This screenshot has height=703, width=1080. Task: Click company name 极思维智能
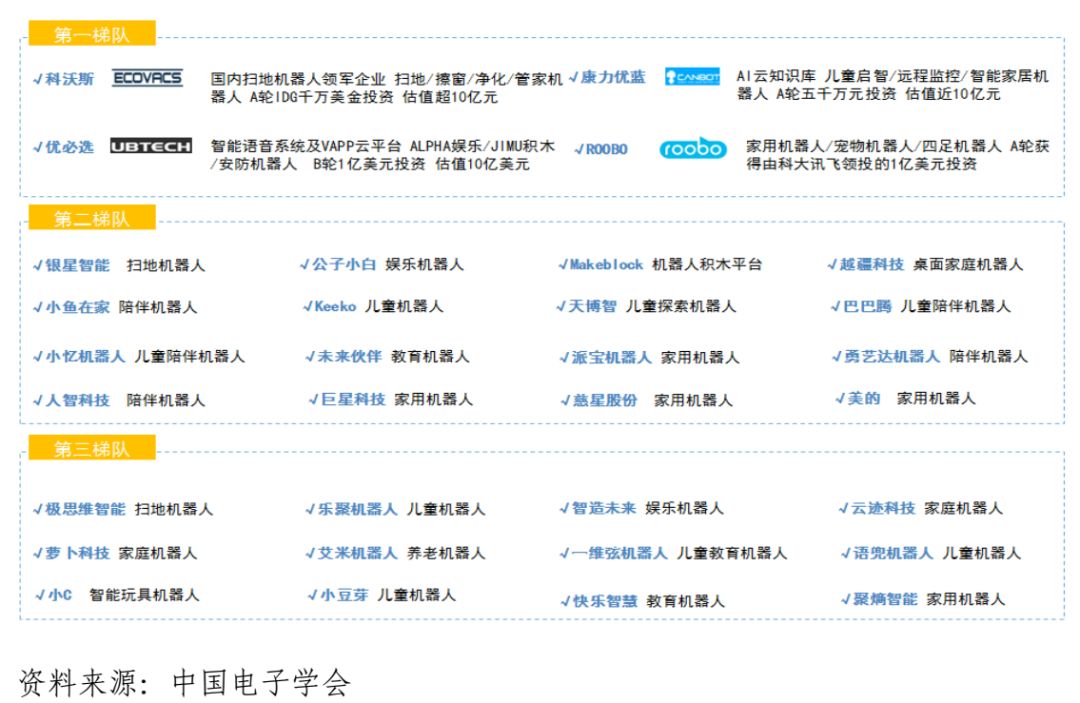tap(85, 509)
